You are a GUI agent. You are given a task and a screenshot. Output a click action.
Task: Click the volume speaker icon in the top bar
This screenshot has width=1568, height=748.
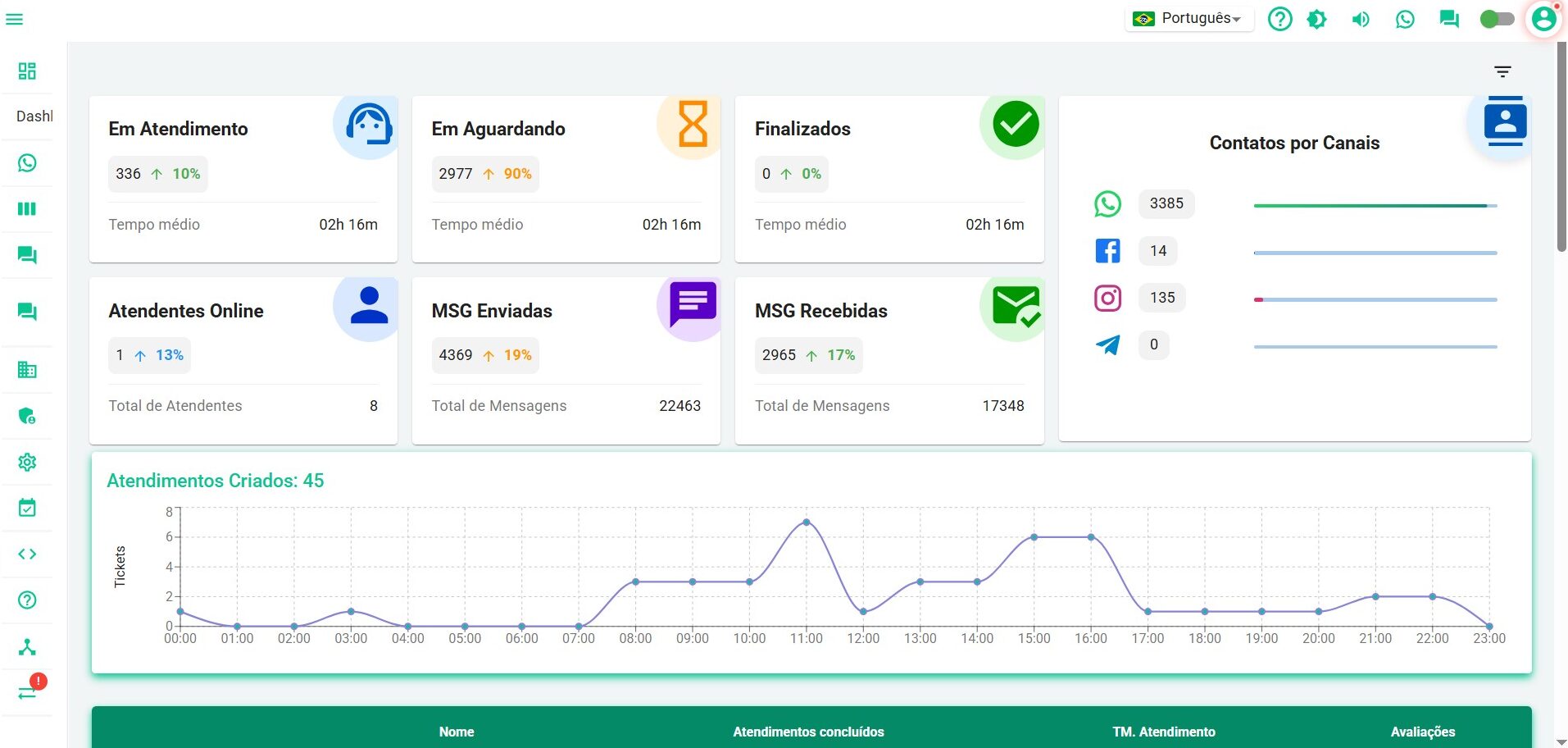[1361, 19]
